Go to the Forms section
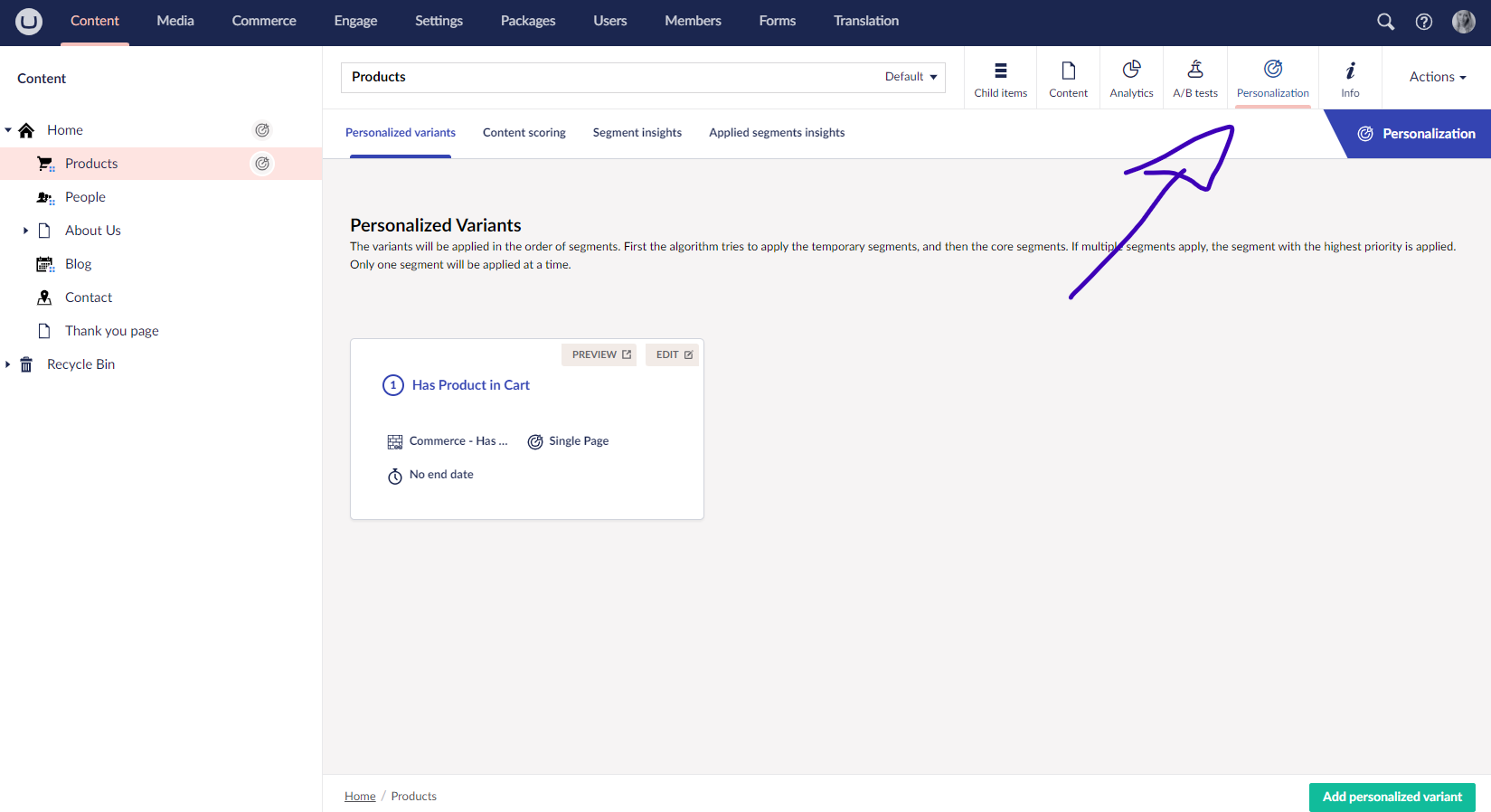 778,21
